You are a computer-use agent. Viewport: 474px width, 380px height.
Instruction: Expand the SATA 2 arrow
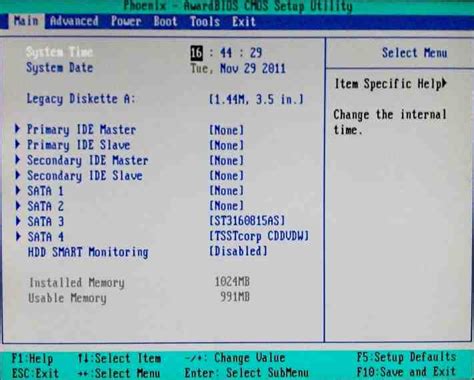click(x=18, y=205)
